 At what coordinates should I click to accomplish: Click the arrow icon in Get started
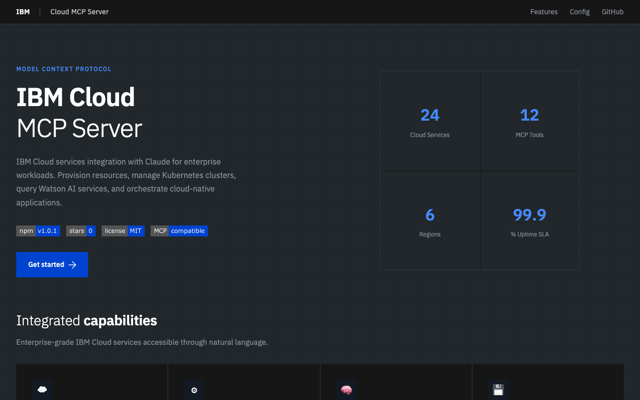click(73, 265)
